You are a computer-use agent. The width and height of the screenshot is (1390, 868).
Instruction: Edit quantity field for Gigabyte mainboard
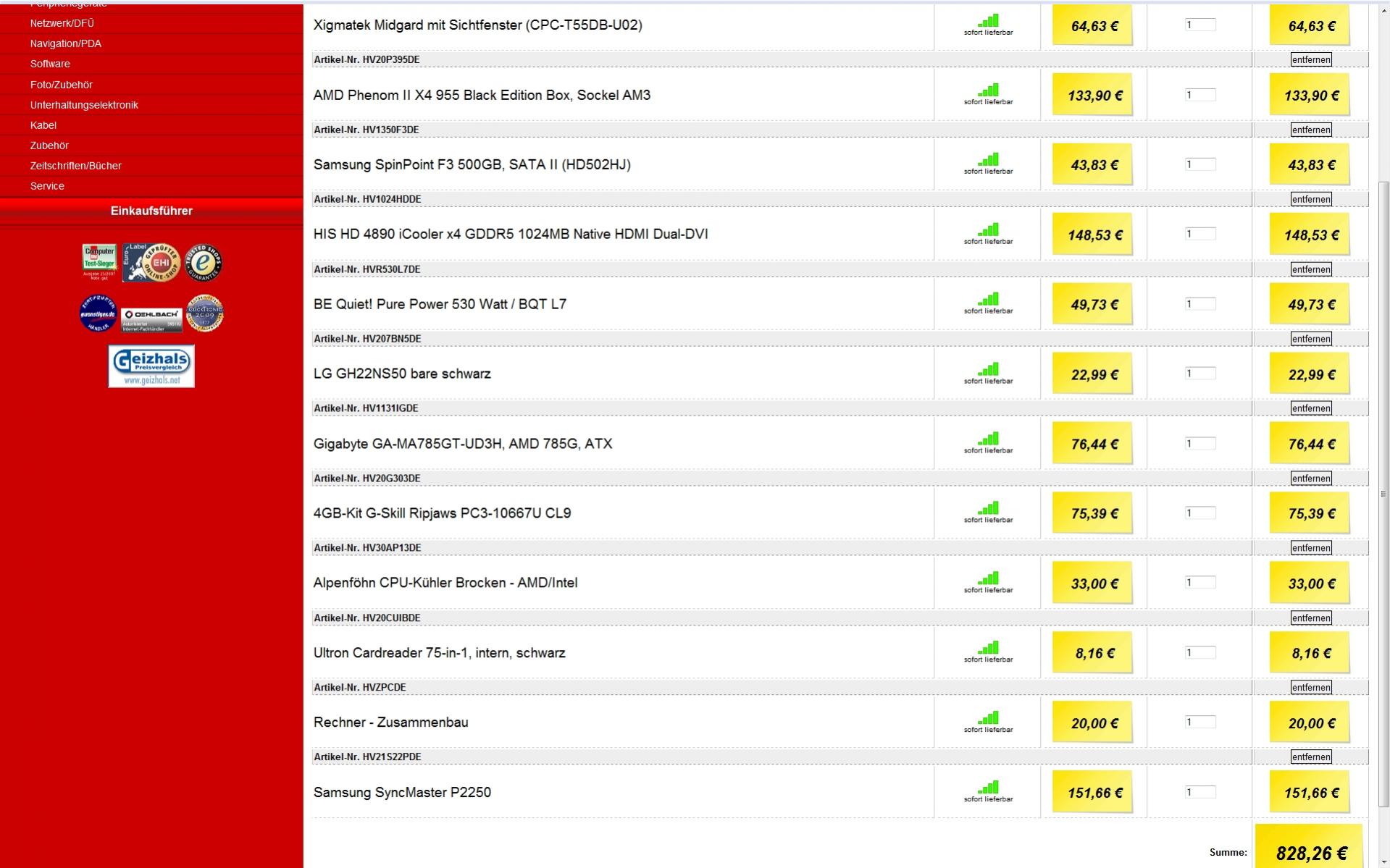tap(1200, 443)
